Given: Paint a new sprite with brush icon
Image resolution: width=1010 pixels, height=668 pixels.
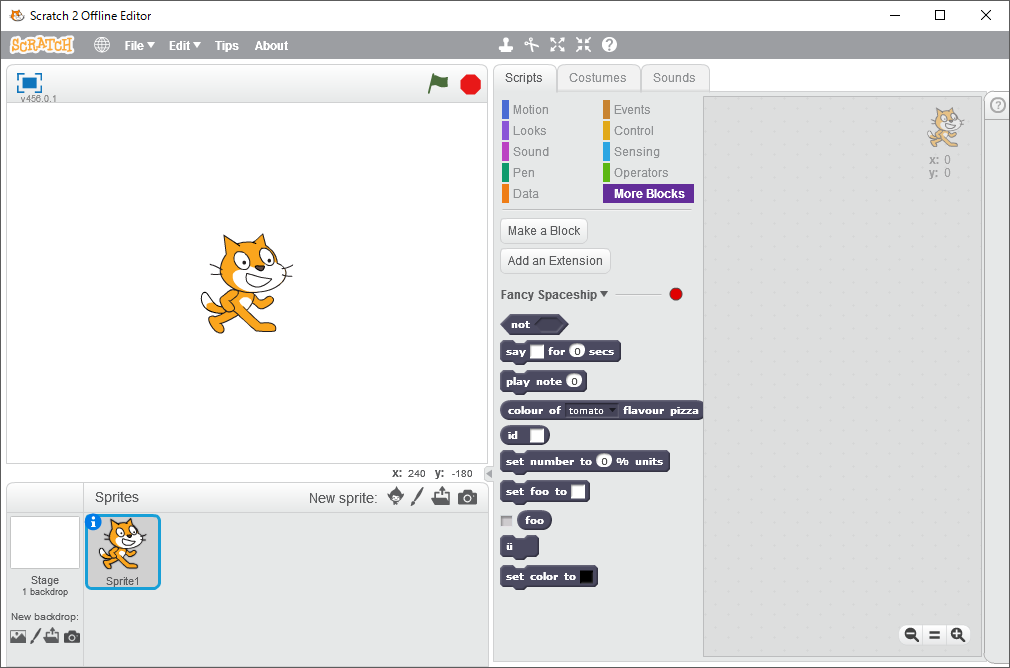Looking at the screenshot, I should point(418,497).
